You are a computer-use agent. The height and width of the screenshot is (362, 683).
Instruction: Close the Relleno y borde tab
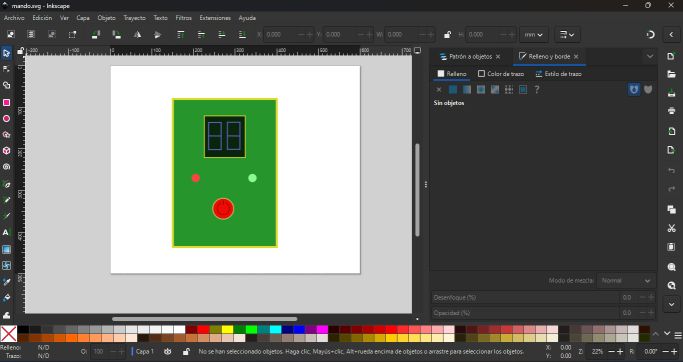[576, 57]
